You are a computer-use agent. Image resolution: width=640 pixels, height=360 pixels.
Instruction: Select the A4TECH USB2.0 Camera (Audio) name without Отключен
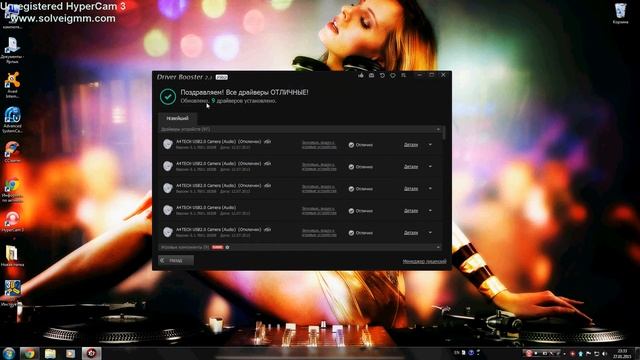point(206,208)
